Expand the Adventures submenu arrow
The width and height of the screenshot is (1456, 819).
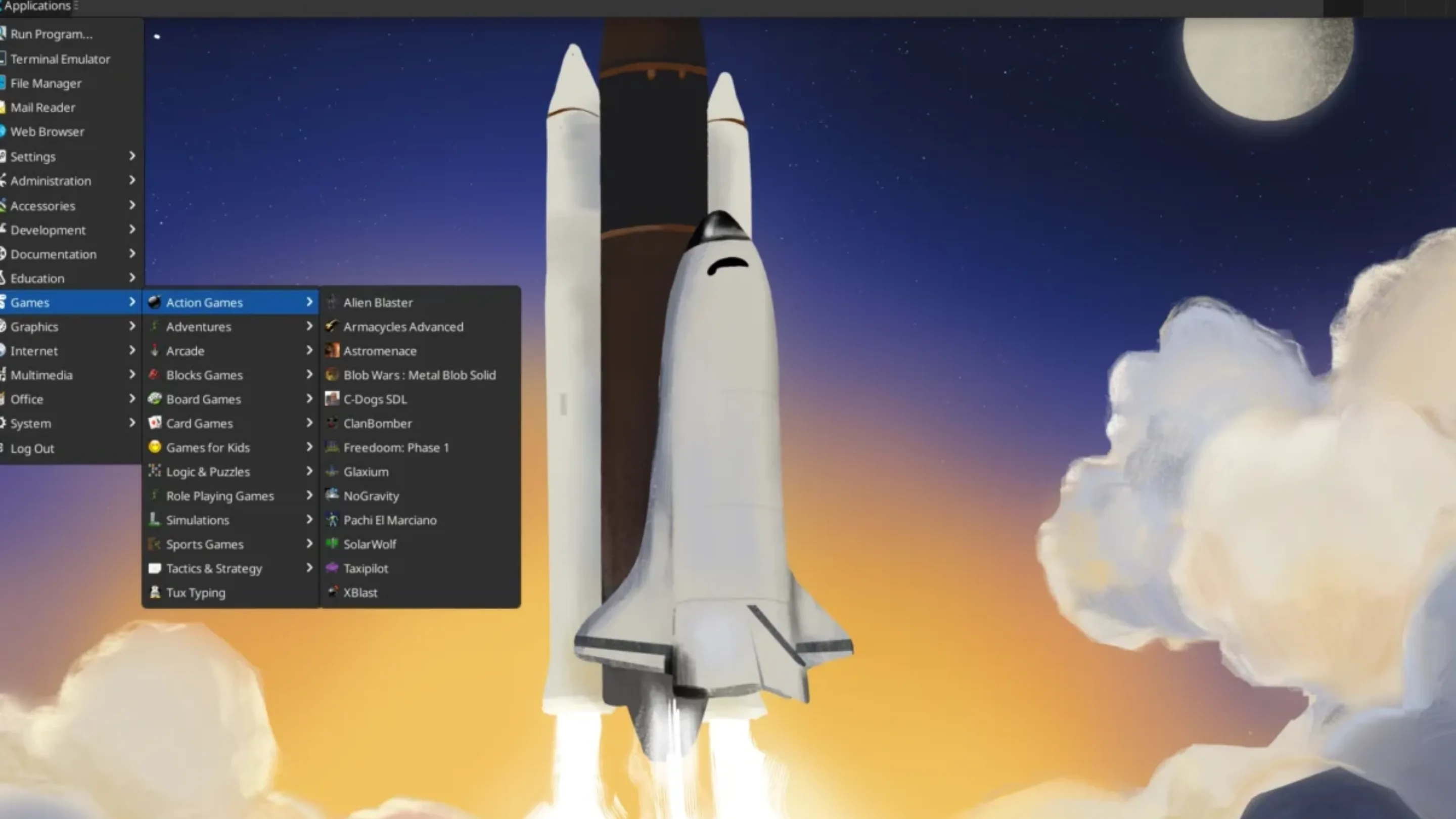click(309, 326)
